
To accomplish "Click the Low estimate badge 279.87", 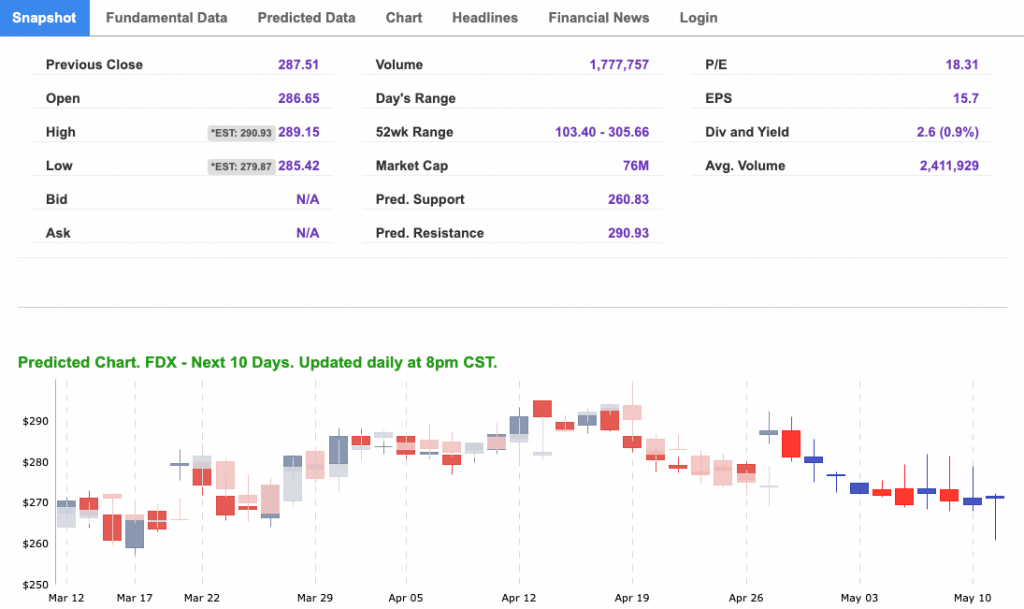I will point(241,166).
